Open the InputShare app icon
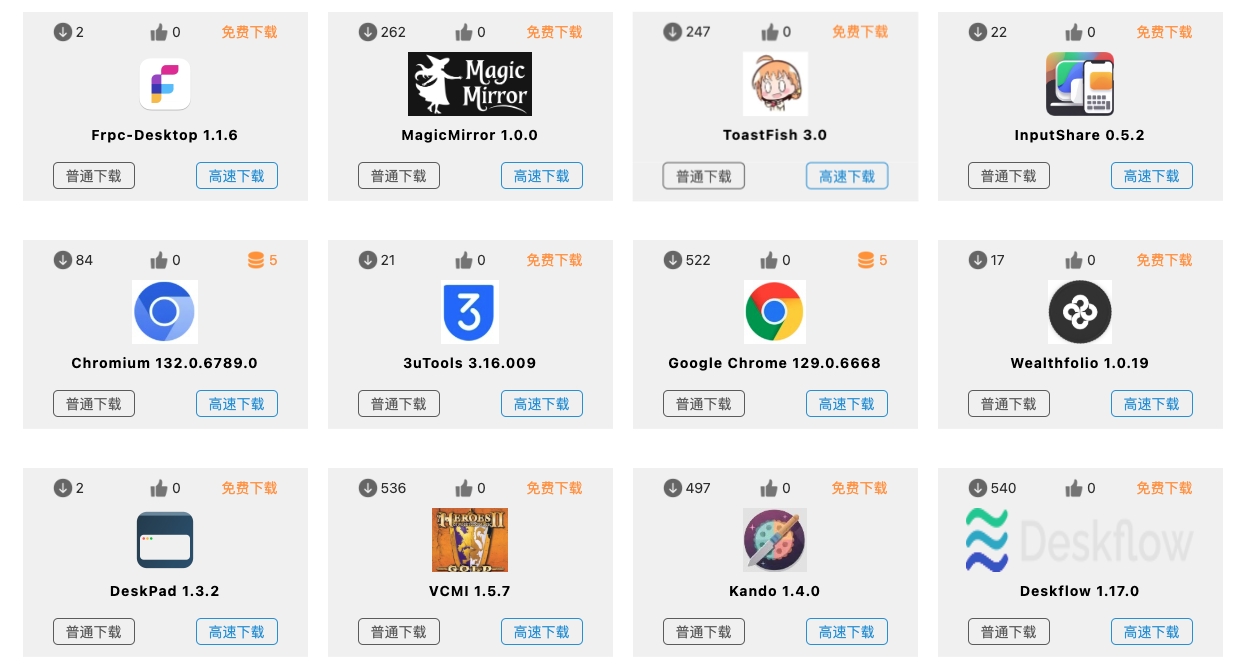The width and height of the screenshot is (1235, 669). coord(1080,84)
